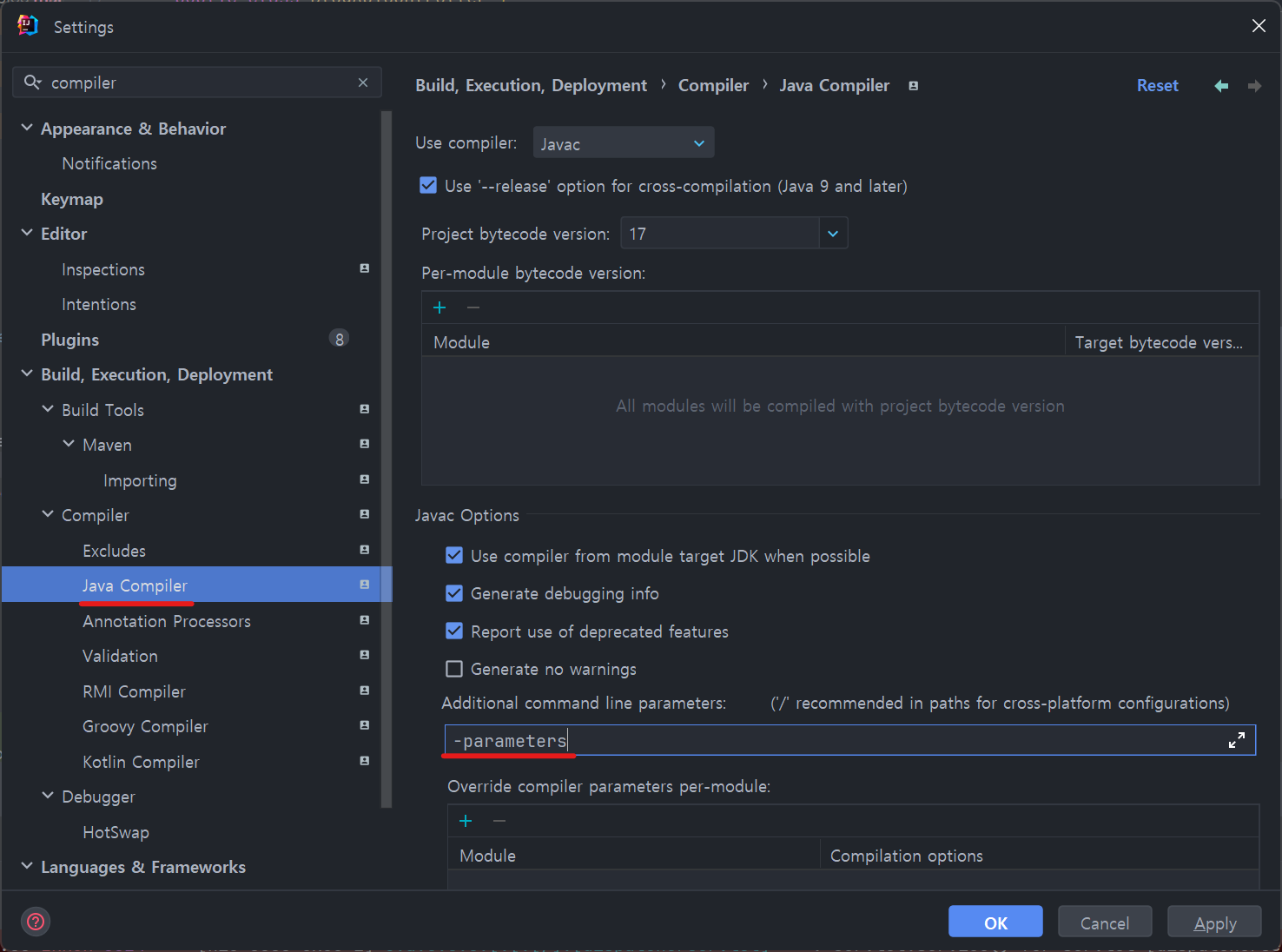The height and width of the screenshot is (952, 1282).
Task: Remove a per-module bytecode version entry
Action: pos(473,307)
